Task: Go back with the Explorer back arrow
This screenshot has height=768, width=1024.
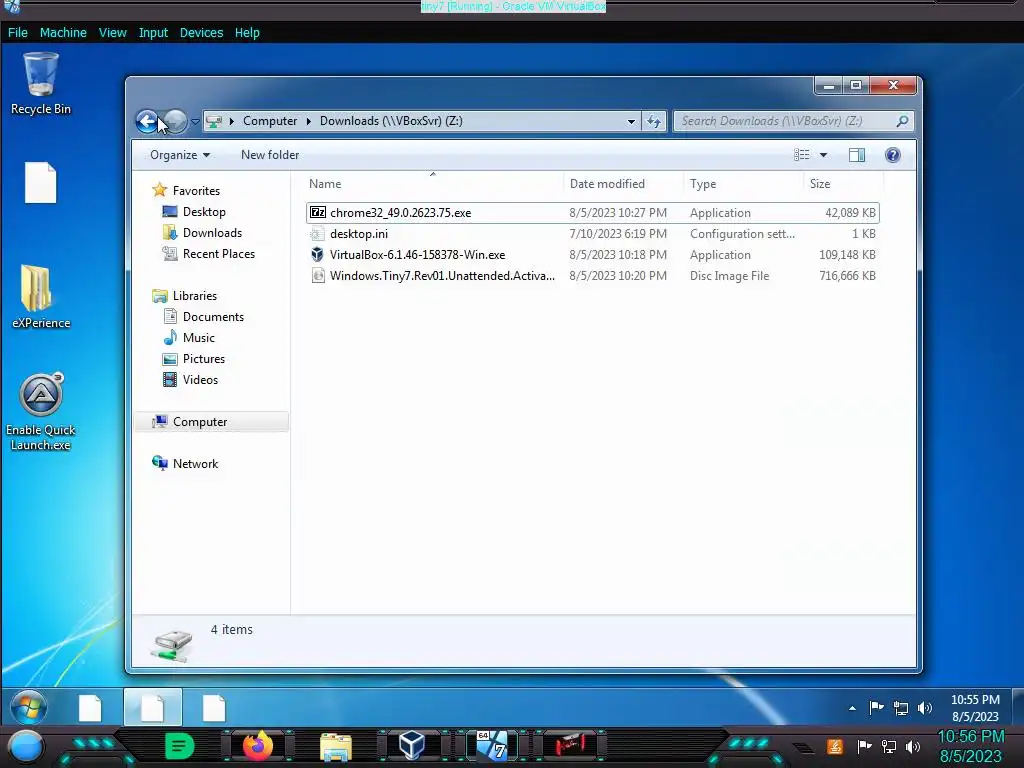Action: 148,121
